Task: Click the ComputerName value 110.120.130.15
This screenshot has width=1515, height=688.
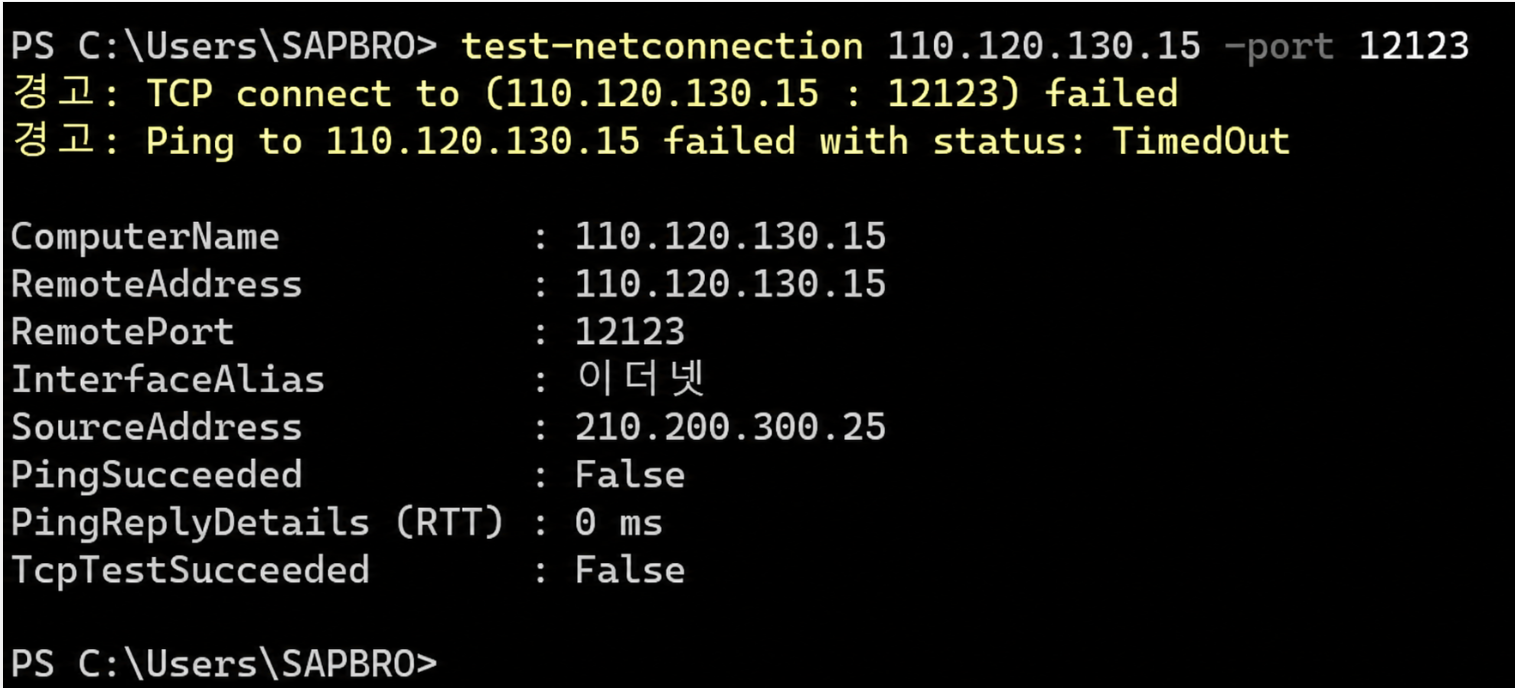Action: pyautogui.click(x=730, y=237)
